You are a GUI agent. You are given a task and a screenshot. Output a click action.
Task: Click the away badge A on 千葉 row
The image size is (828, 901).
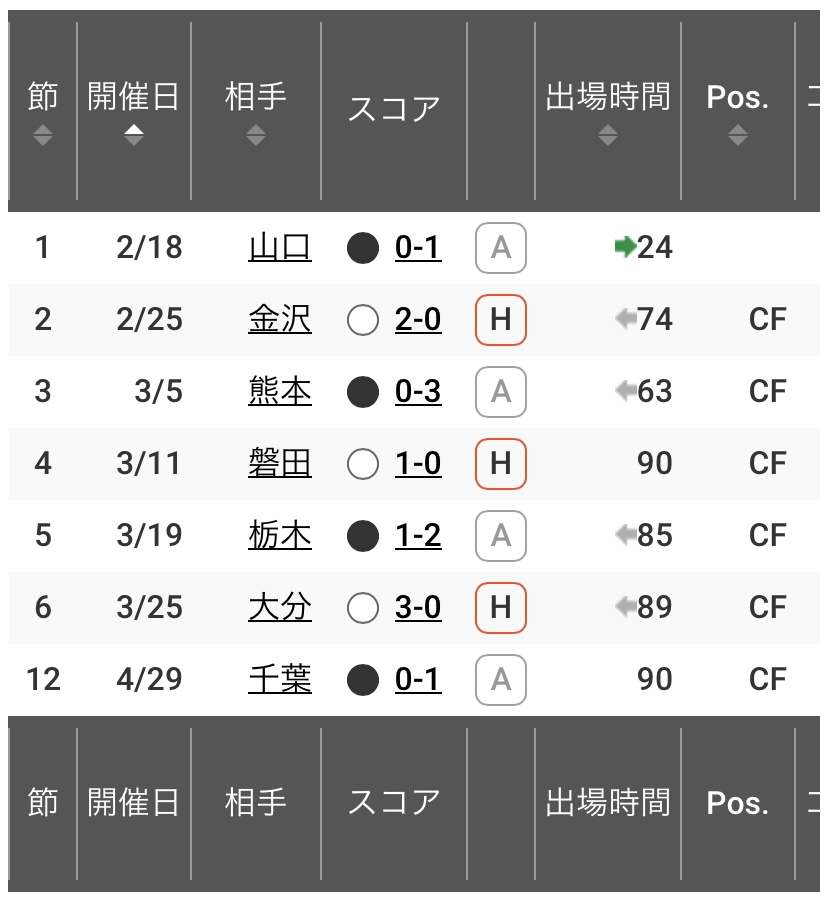(x=500, y=679)
